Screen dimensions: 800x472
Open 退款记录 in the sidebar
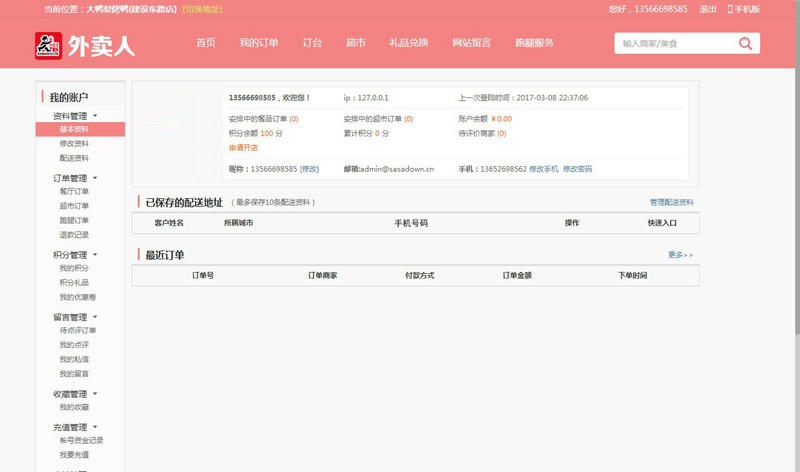[74, 235]
